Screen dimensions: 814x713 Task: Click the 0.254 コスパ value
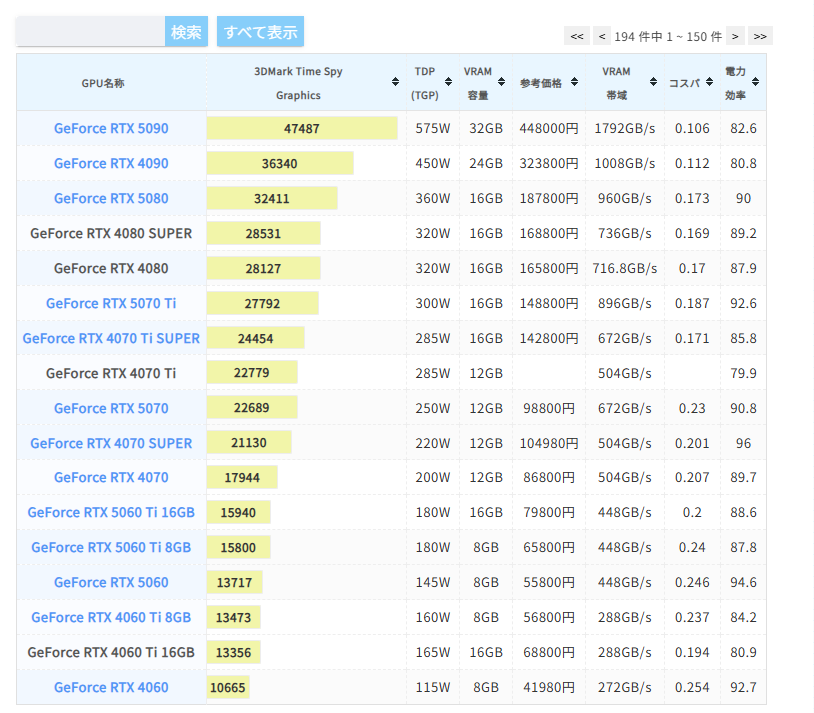tap(692, 687)
